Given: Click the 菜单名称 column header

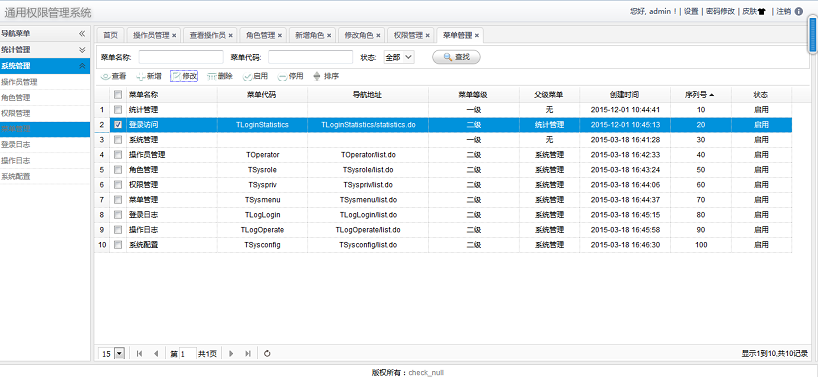Looking at the screenshot, I should pyautogui.click(x=172, y=95).
